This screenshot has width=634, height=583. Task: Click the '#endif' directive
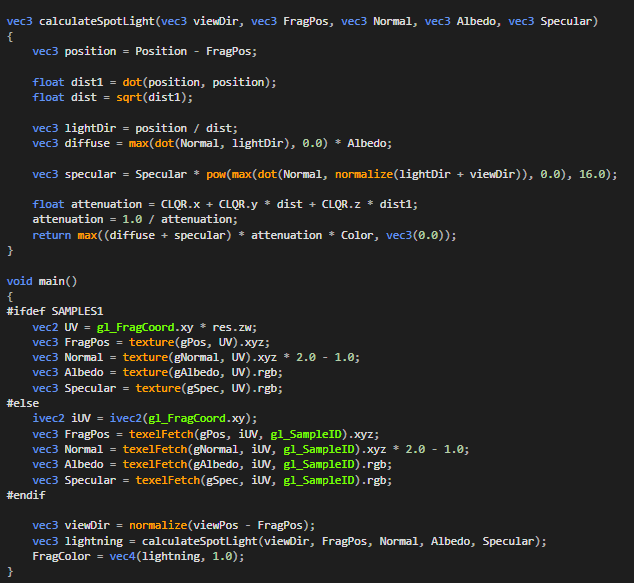click(x=26, y=495)
